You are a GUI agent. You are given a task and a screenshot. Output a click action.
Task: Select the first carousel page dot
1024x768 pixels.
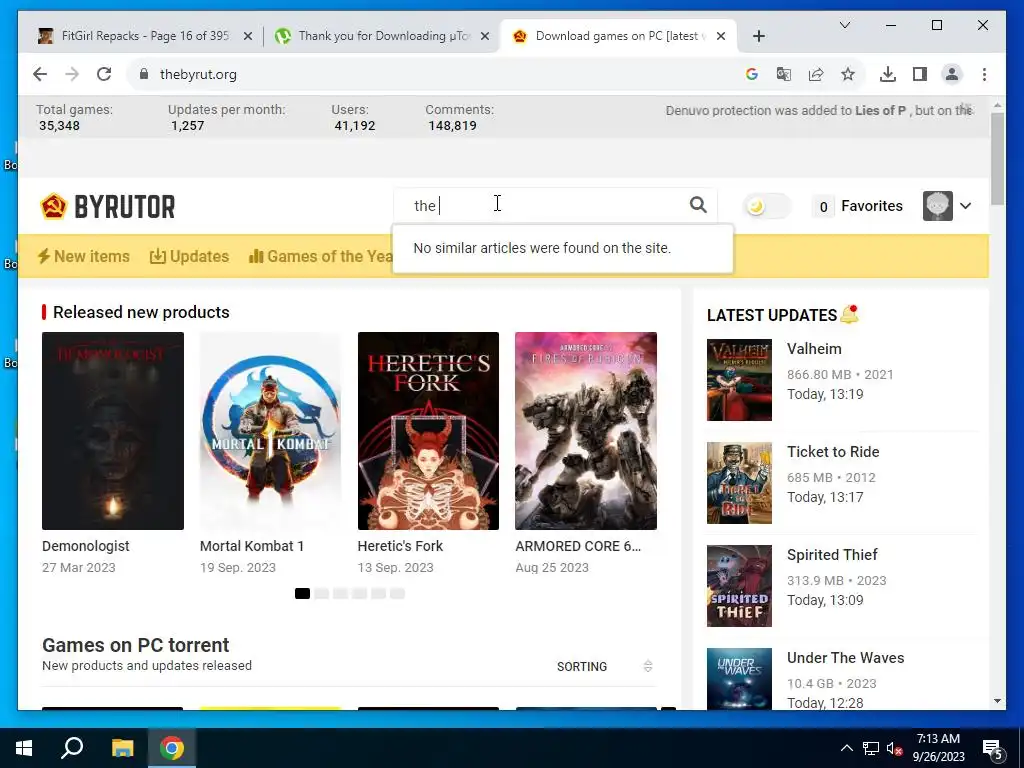302,593
